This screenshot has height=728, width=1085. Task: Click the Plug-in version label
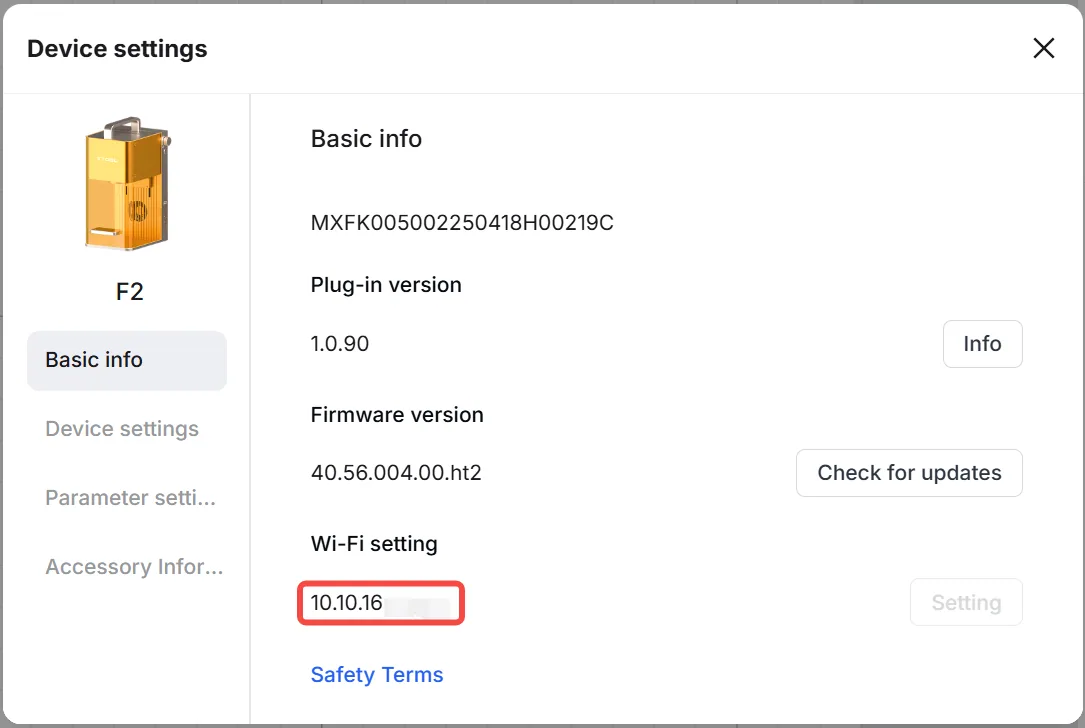coord(386,285)
